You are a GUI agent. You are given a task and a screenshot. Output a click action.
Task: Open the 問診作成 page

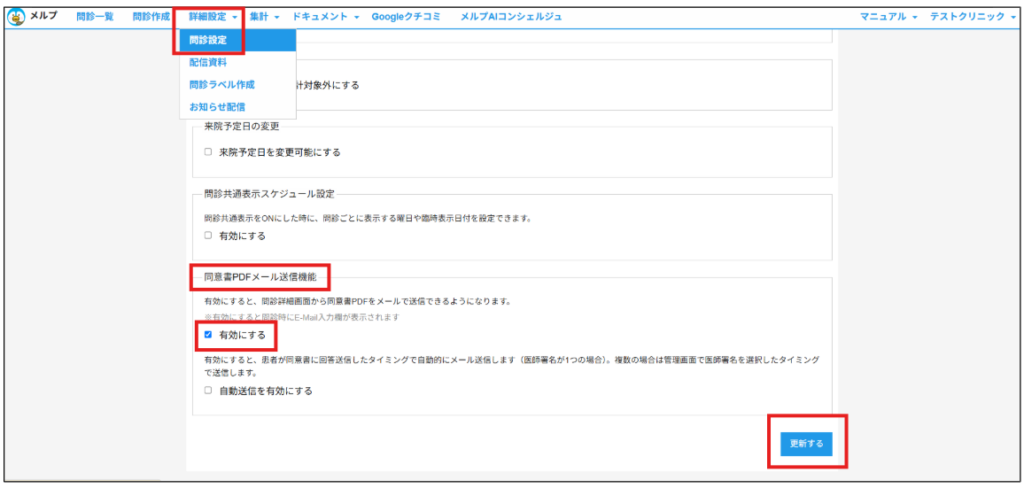(x=151, y=17)
